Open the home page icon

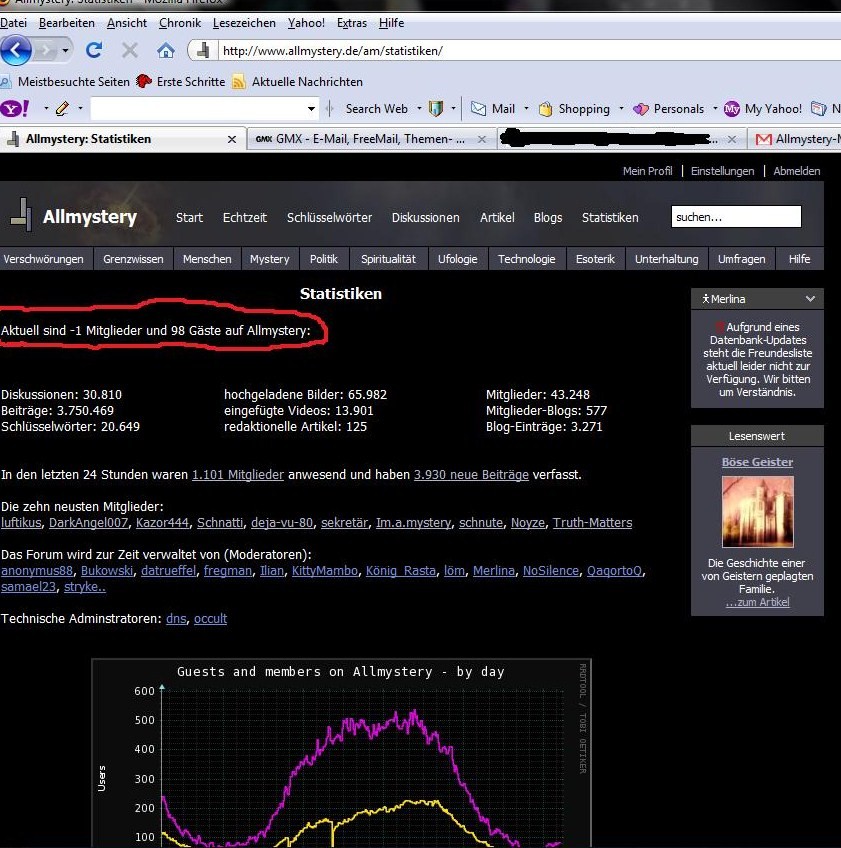point(166,51)
